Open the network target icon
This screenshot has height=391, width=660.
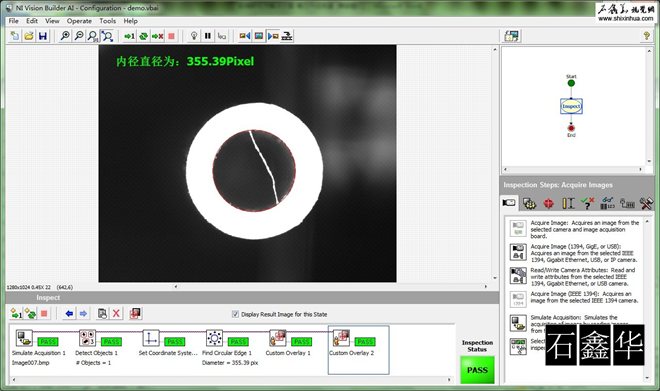287,36
